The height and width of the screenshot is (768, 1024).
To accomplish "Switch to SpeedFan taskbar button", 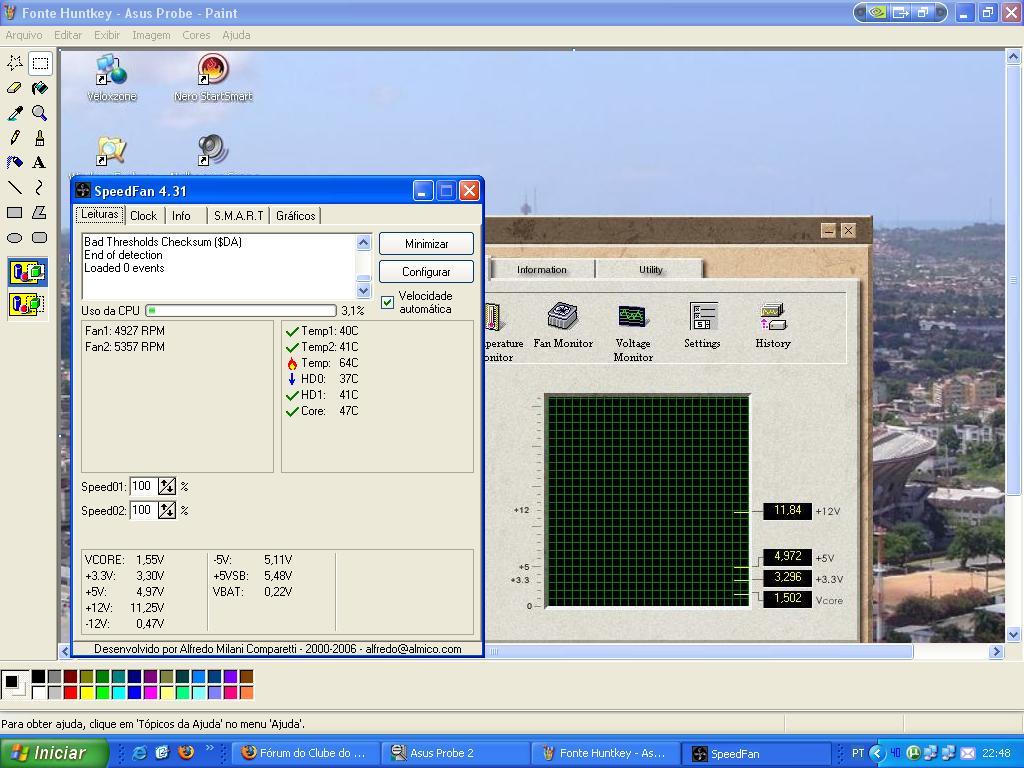I will (758, 753).
